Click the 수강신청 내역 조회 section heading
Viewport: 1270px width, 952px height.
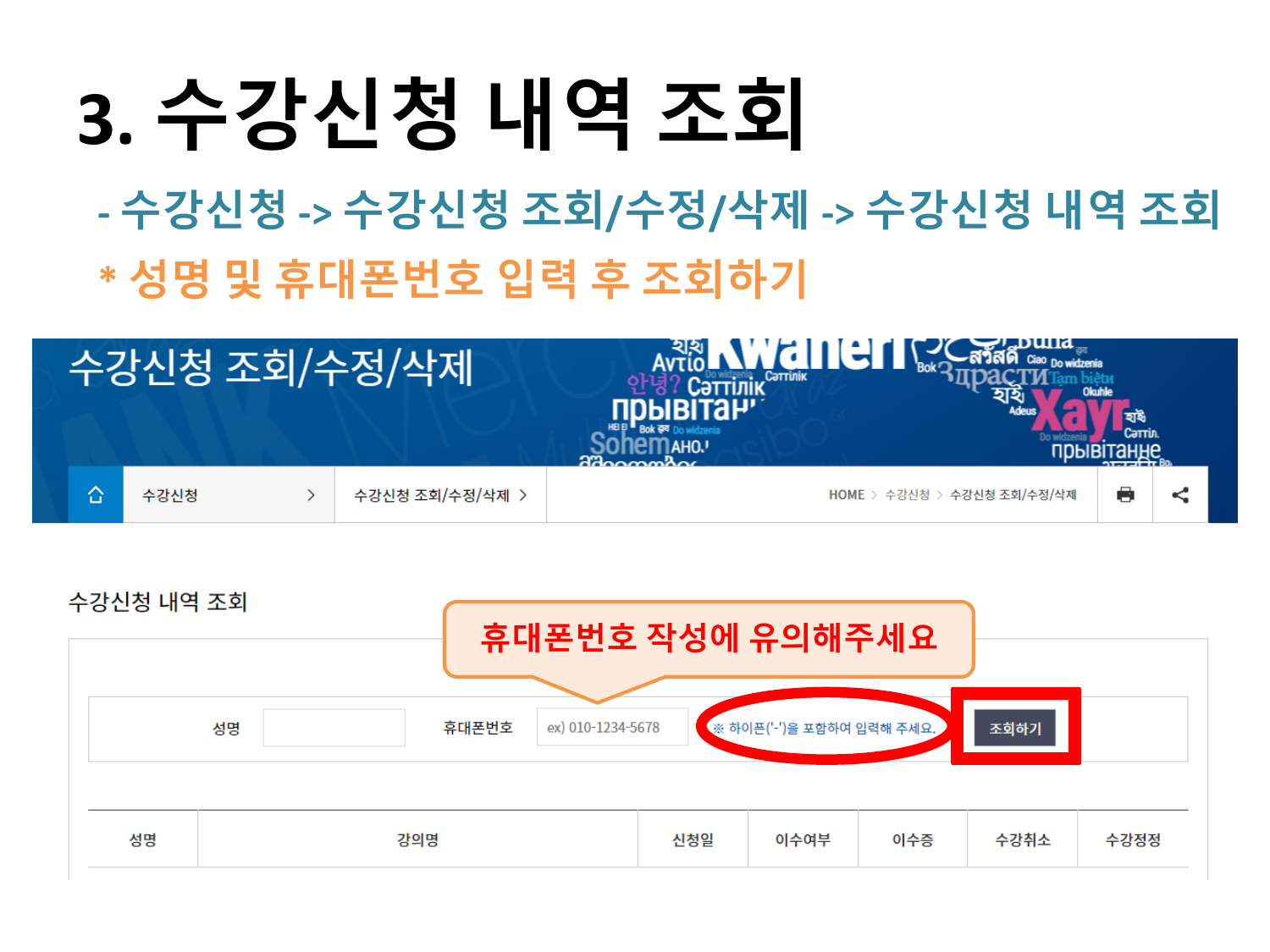(x=157, y=602)
